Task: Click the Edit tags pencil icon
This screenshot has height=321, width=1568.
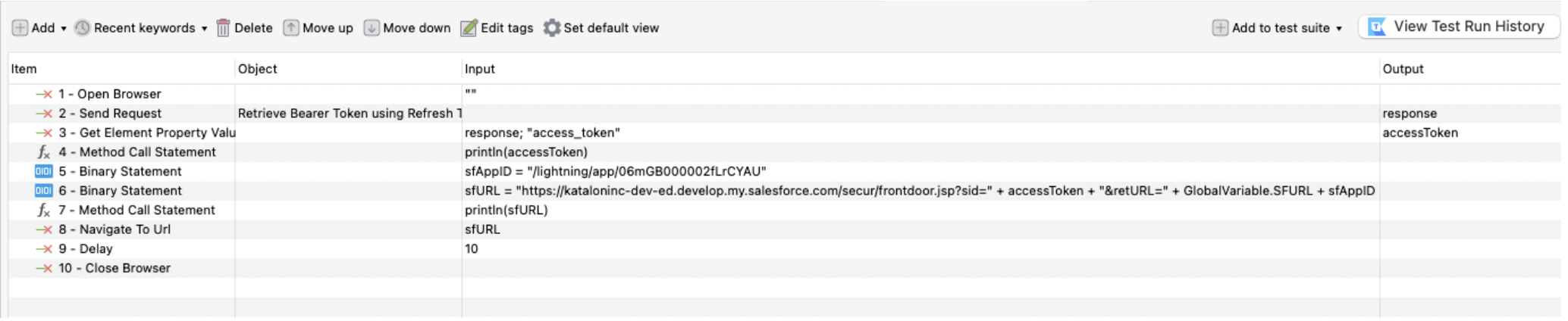Action: pos(469,28)
